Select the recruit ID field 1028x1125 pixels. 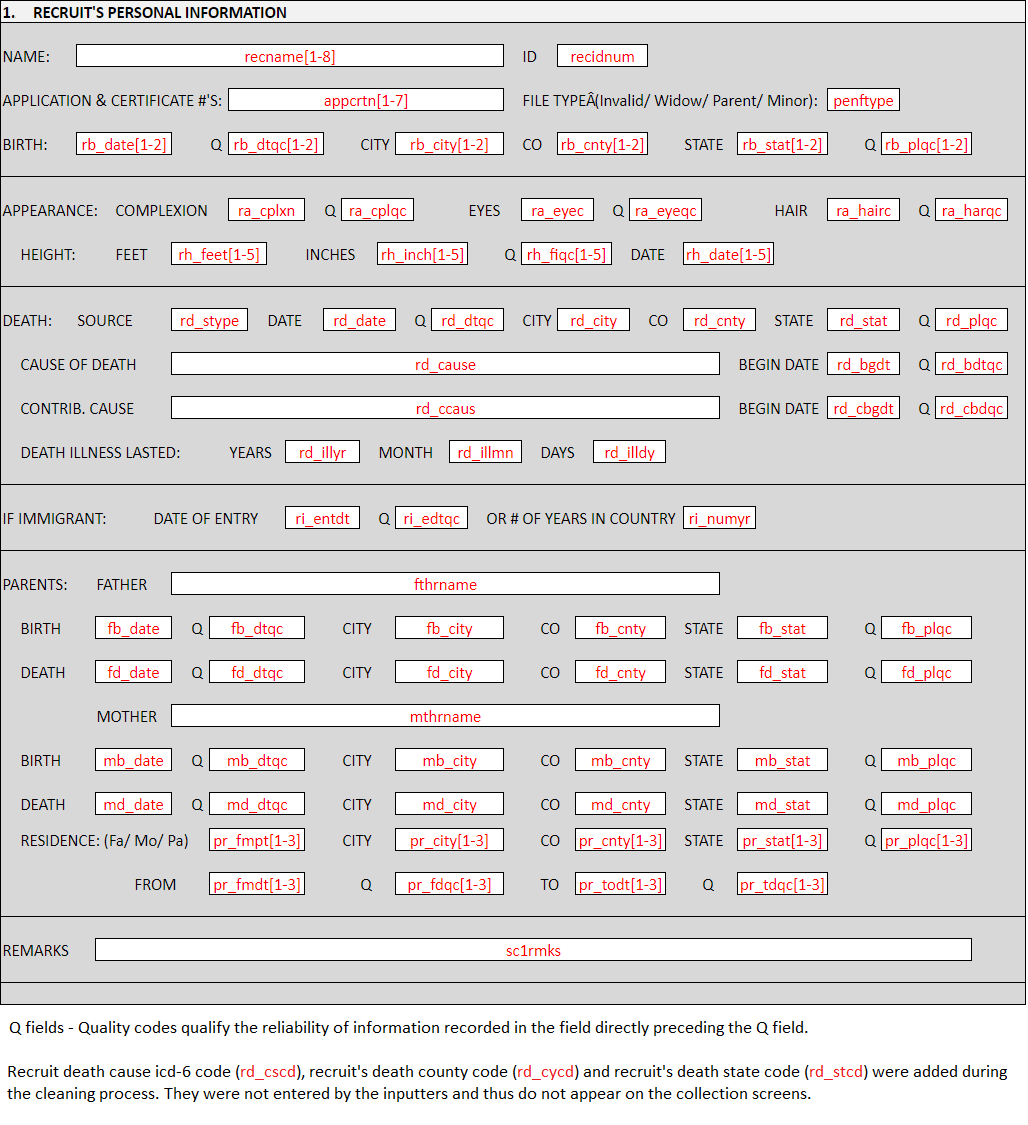click(x=602, y=56)
